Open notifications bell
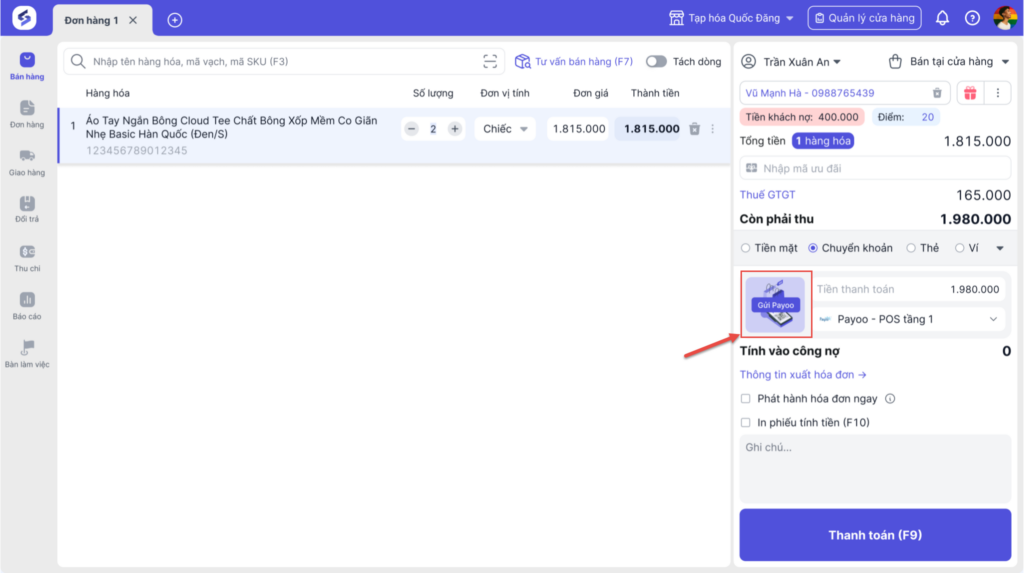Screen dimensions: 1024x573 click(x=942, y=18)
